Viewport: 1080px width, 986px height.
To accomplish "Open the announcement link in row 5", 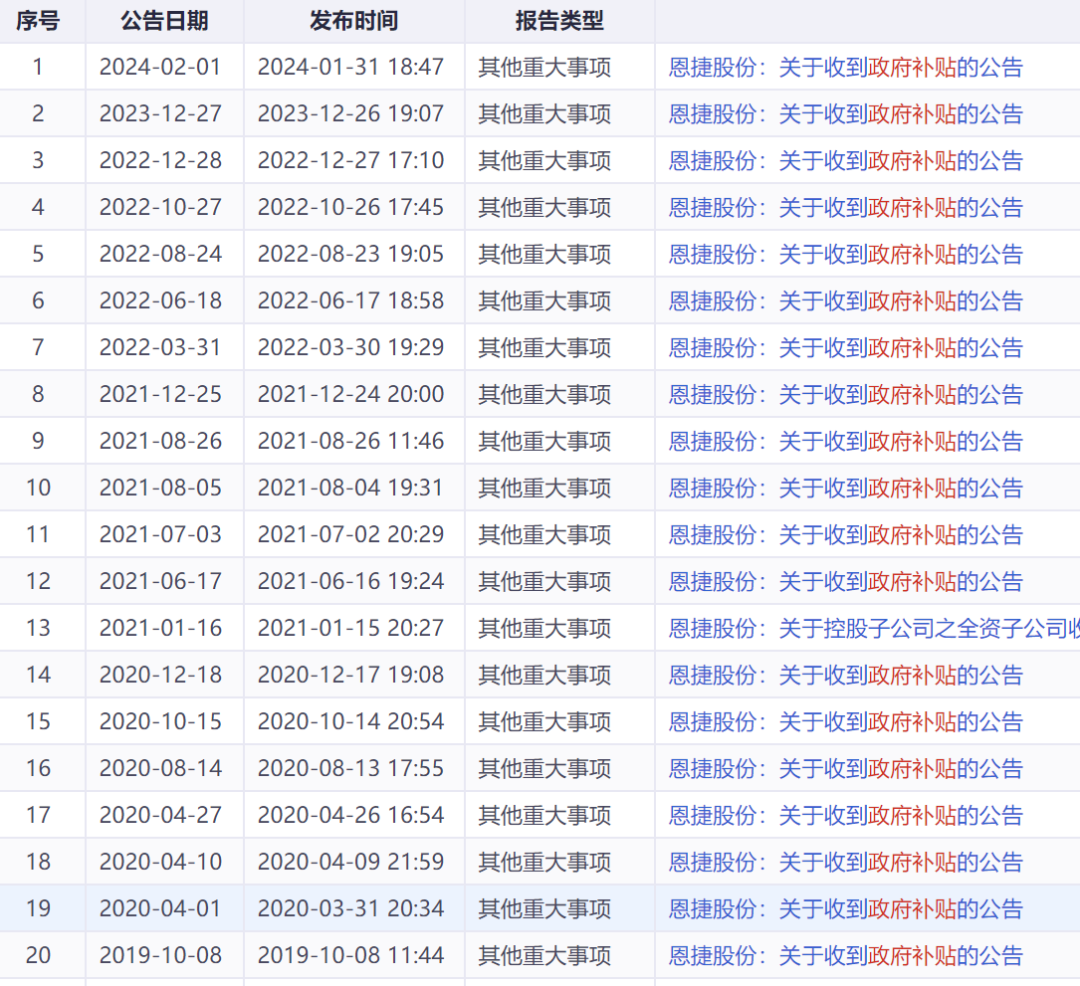I will pyautogui.click(x=846, y=254).
